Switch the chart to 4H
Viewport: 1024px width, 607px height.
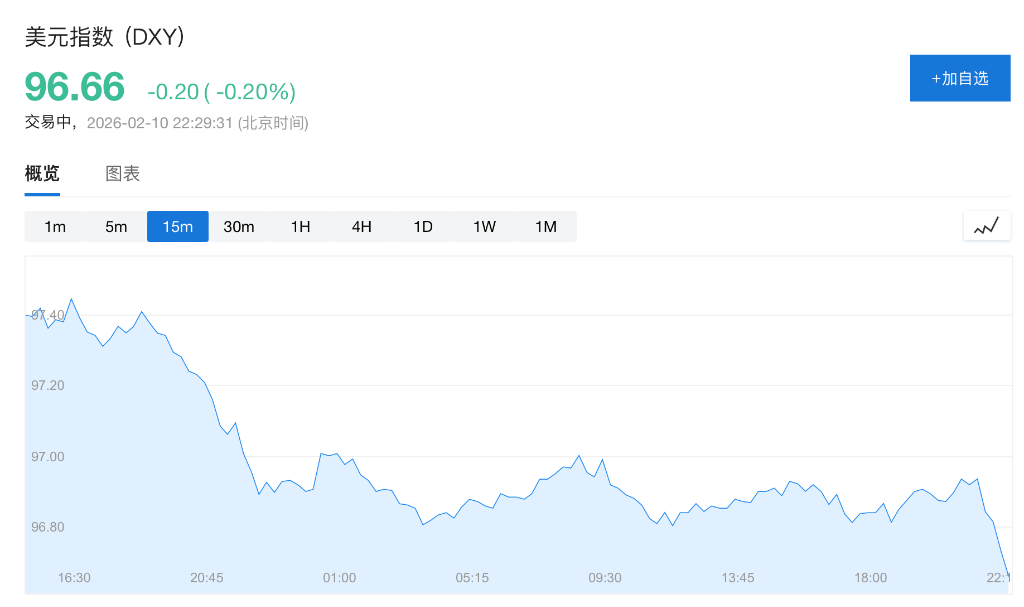point(361,227)
